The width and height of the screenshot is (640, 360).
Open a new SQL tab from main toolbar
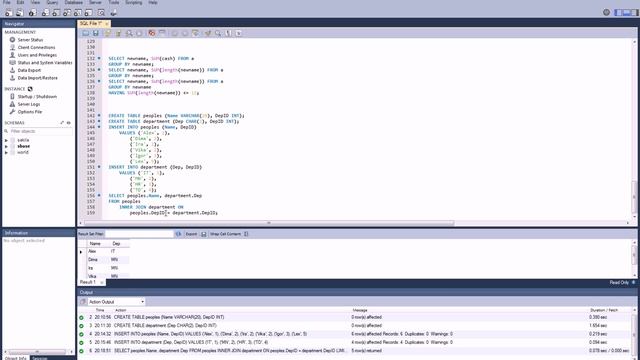(x=9, y=13)
